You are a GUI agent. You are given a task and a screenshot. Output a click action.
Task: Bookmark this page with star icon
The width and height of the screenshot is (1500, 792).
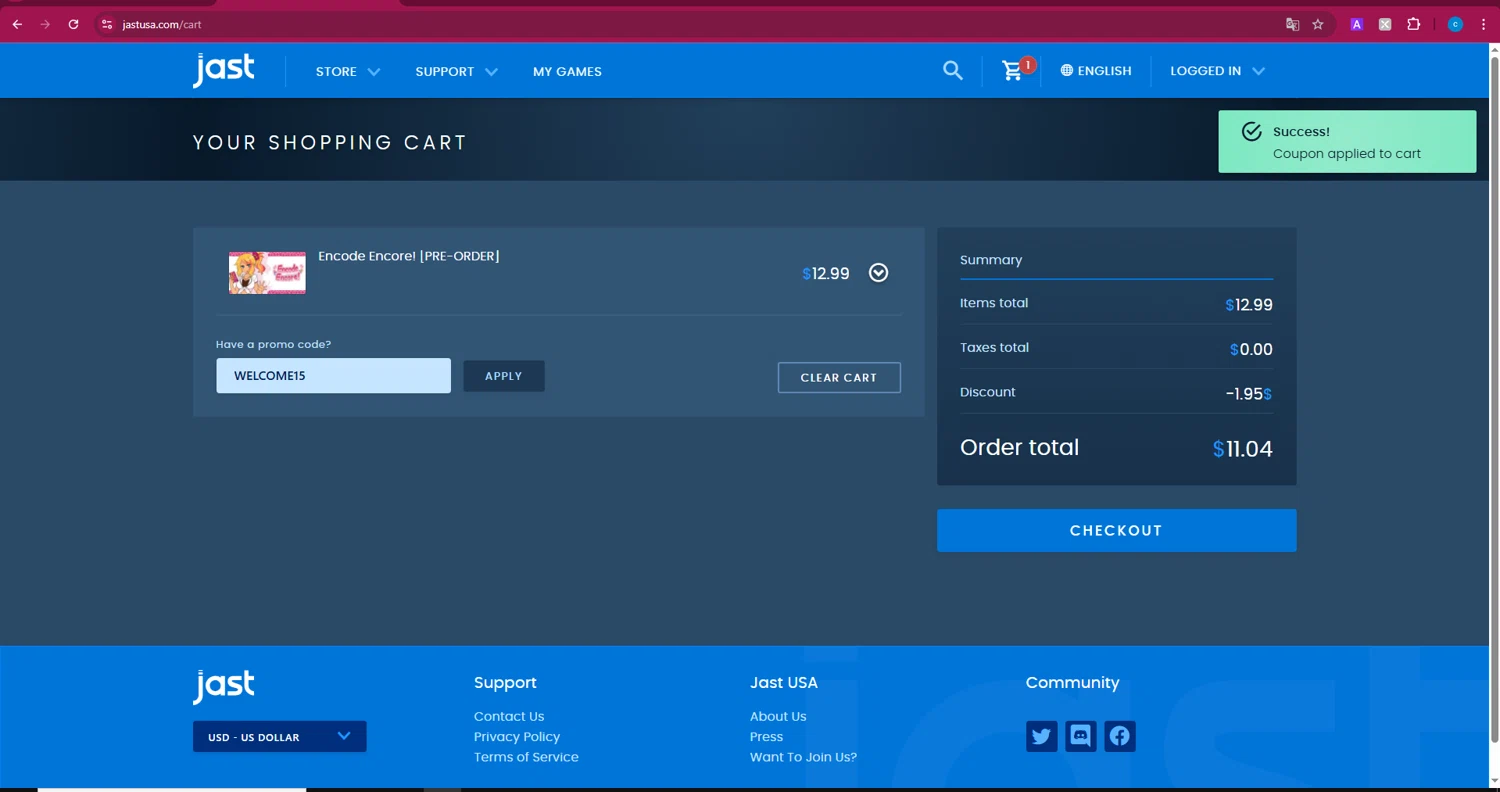coord(1318,24)
